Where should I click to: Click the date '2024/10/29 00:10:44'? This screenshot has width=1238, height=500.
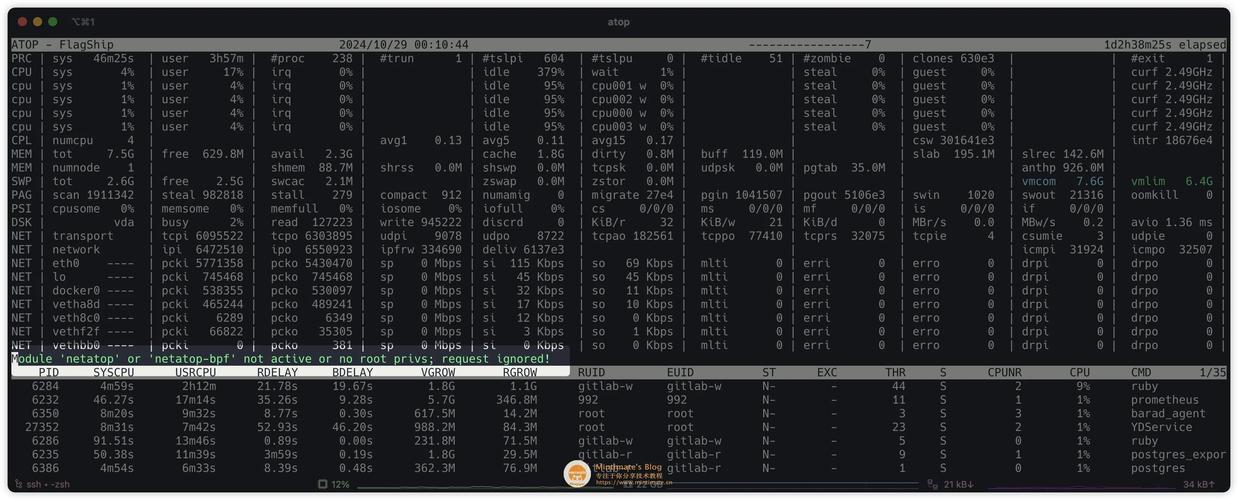pyautogui.click(x=404, y=45)
